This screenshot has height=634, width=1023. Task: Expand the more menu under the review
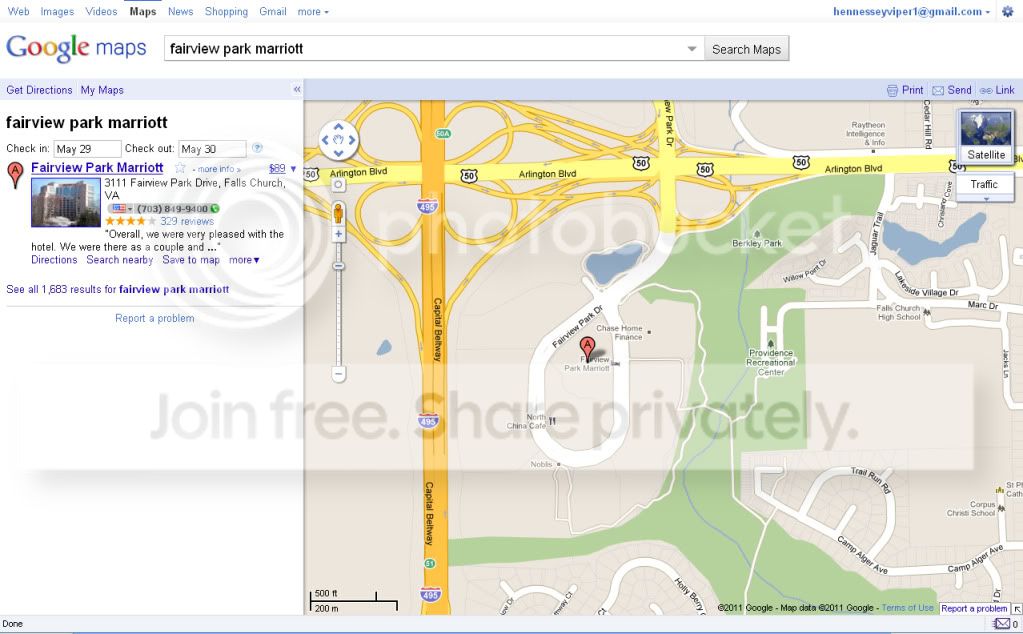point(244,260)
